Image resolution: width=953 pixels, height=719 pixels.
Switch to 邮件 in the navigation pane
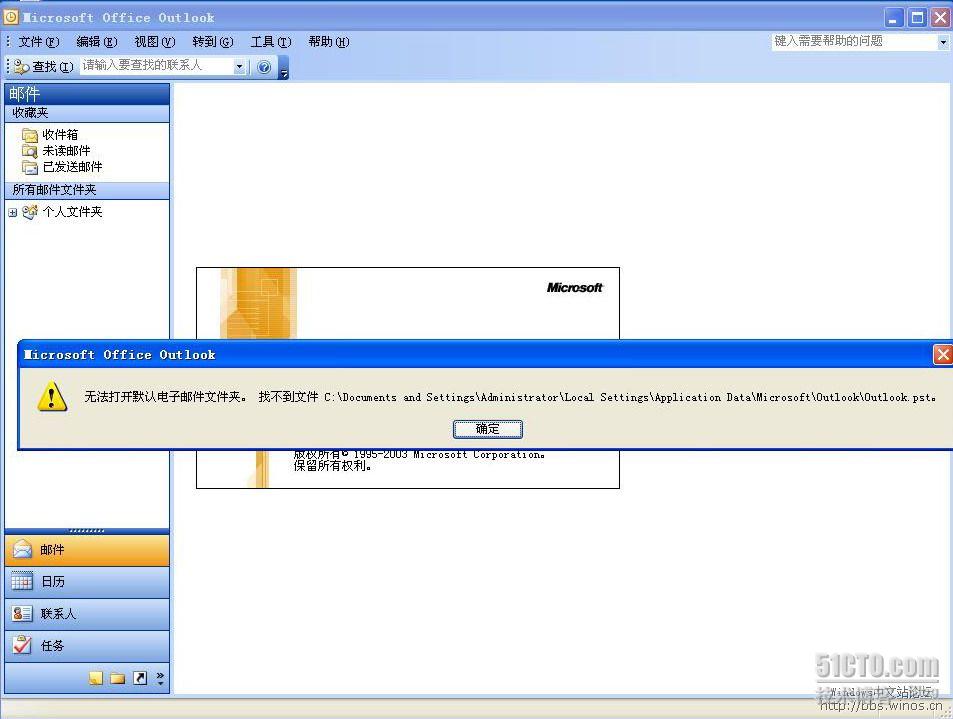click(87, 550)
